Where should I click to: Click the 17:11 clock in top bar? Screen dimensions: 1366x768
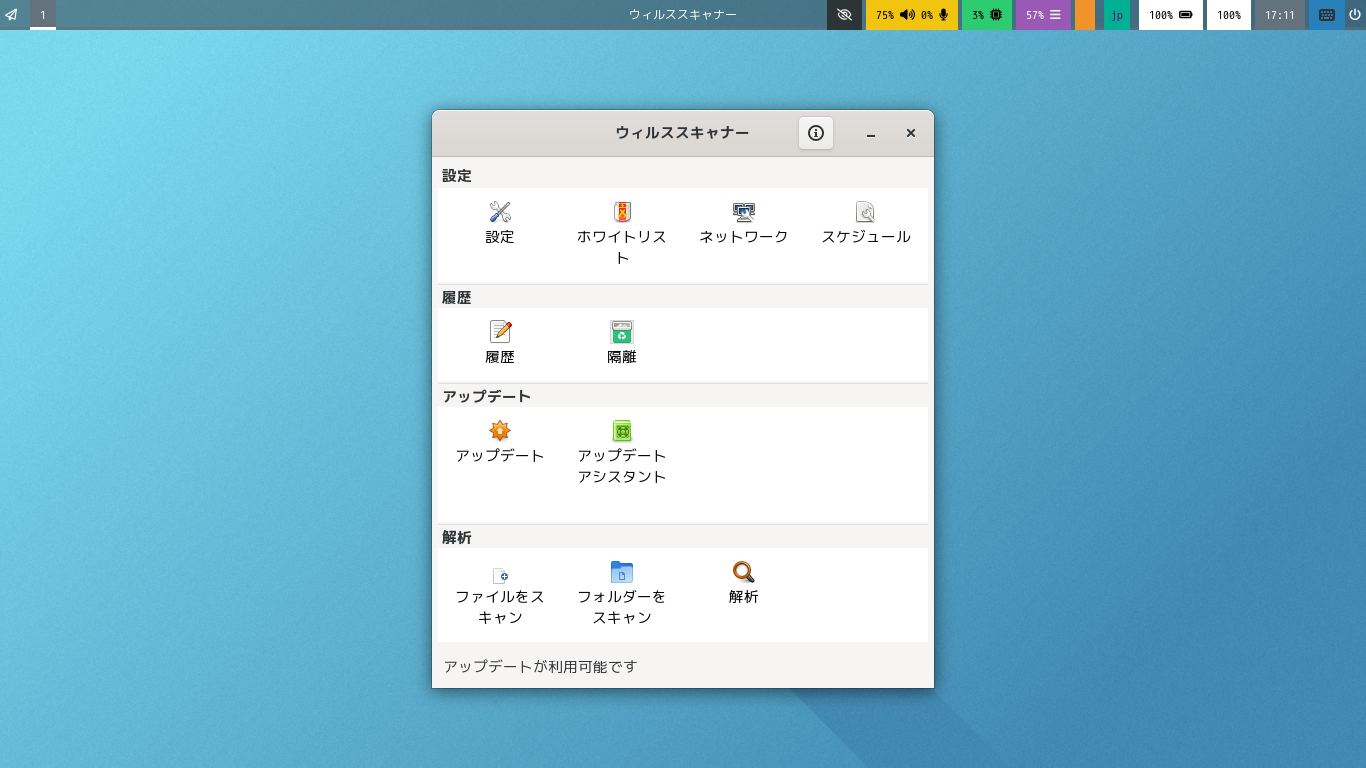coord(1280,15)
